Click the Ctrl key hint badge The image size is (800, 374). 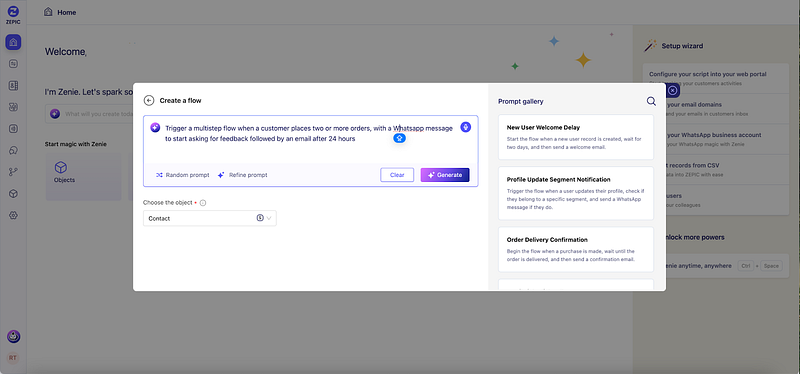pos(745,266)
